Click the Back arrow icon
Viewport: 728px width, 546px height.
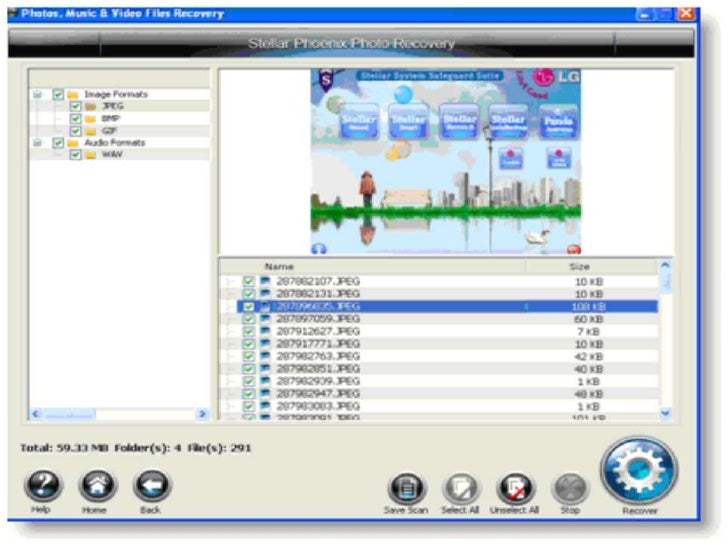152,485
